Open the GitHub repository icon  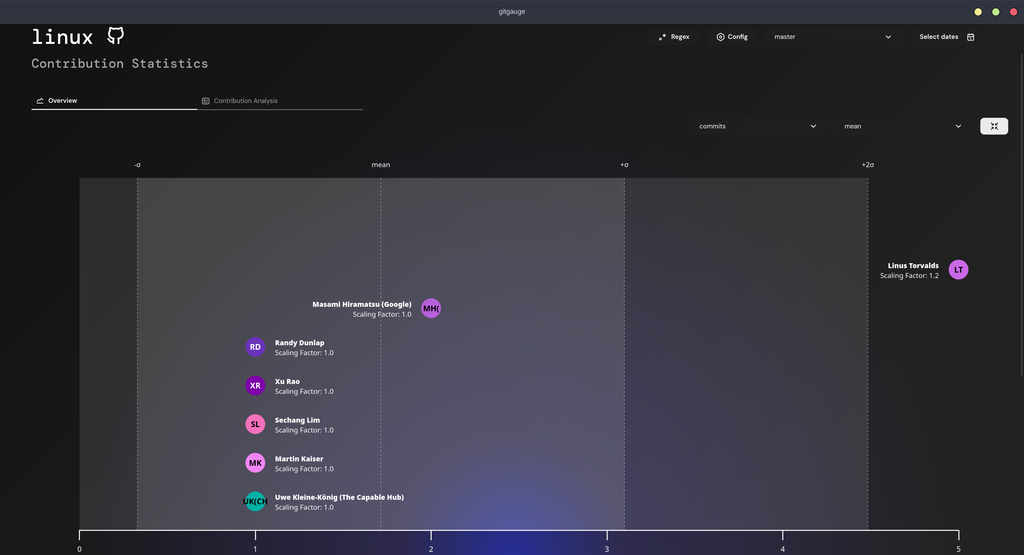(116, 36)
